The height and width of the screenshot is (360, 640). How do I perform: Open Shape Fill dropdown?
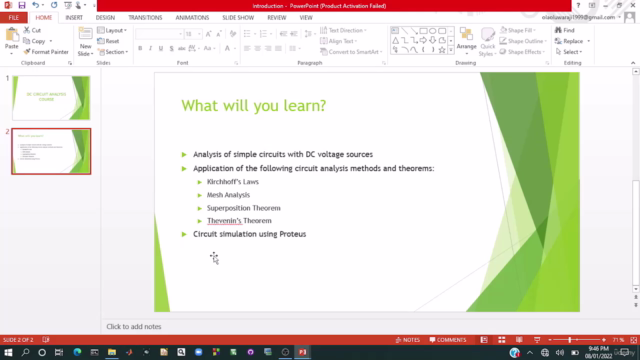518,30
